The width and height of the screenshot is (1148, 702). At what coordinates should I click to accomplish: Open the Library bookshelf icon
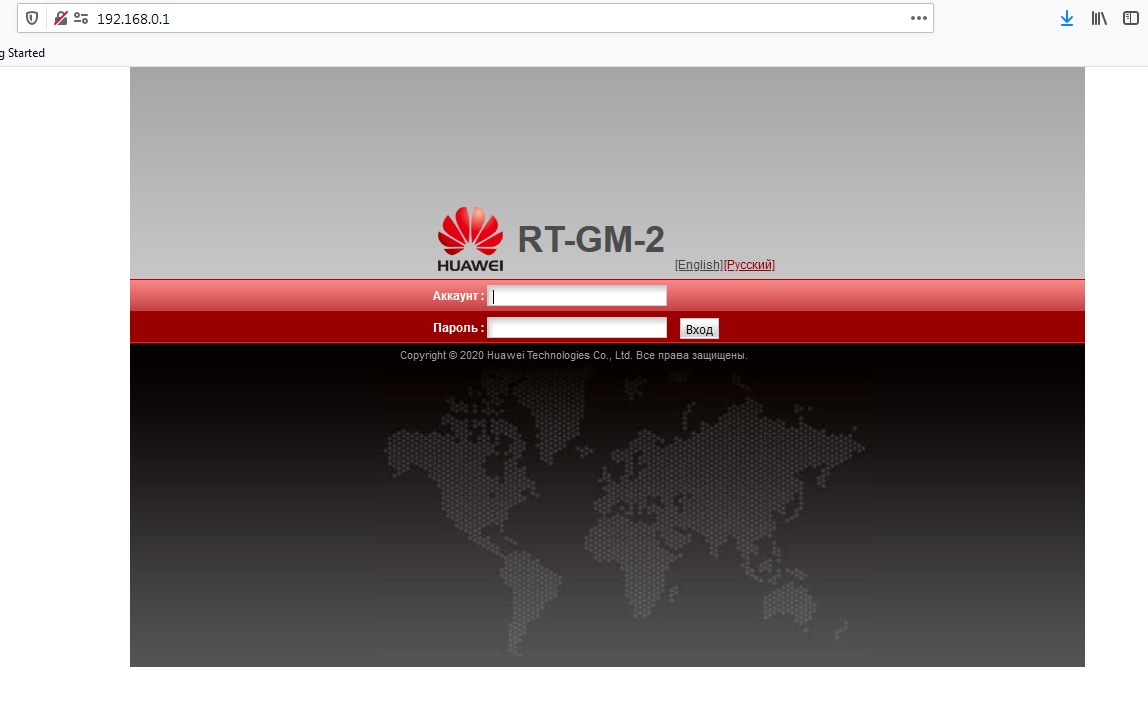pos(1099,18)
